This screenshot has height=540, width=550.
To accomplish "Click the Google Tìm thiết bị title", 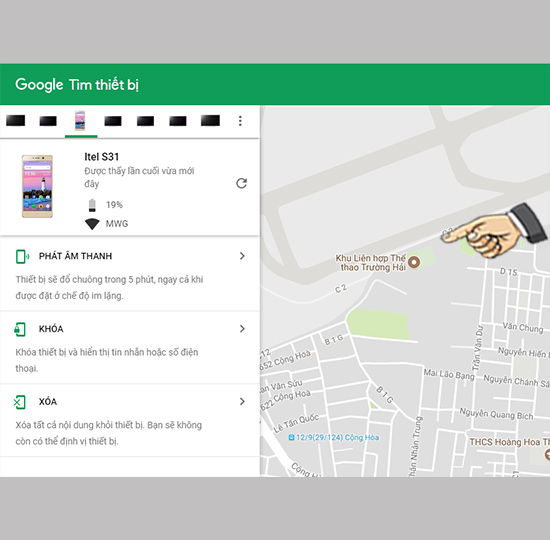I will tap(77, 85).
